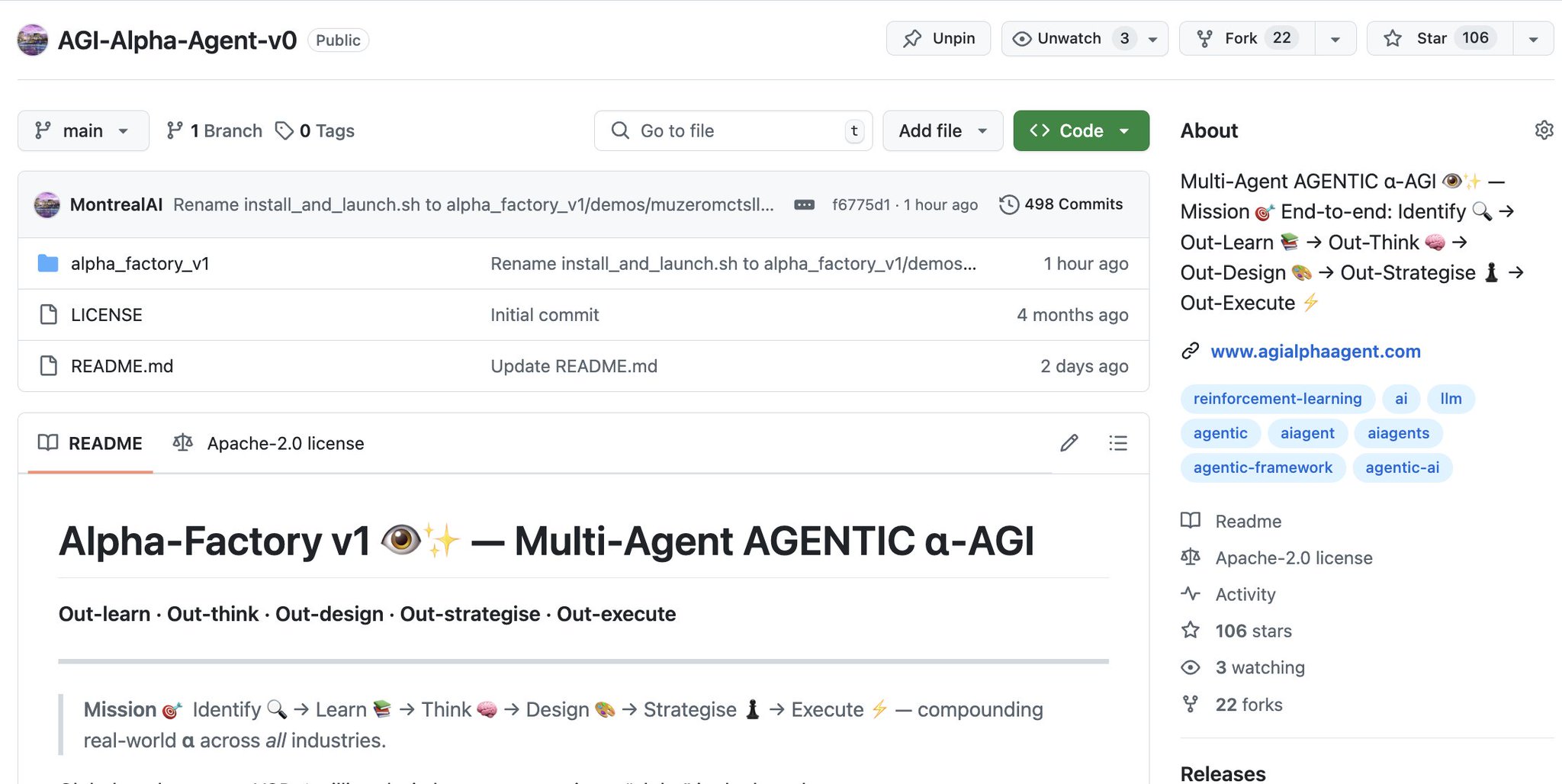Image resolution: width=1562 pixels, height=784 pixels.
Task: Select the aiagent topic tag
Action: pos(1307,433)
